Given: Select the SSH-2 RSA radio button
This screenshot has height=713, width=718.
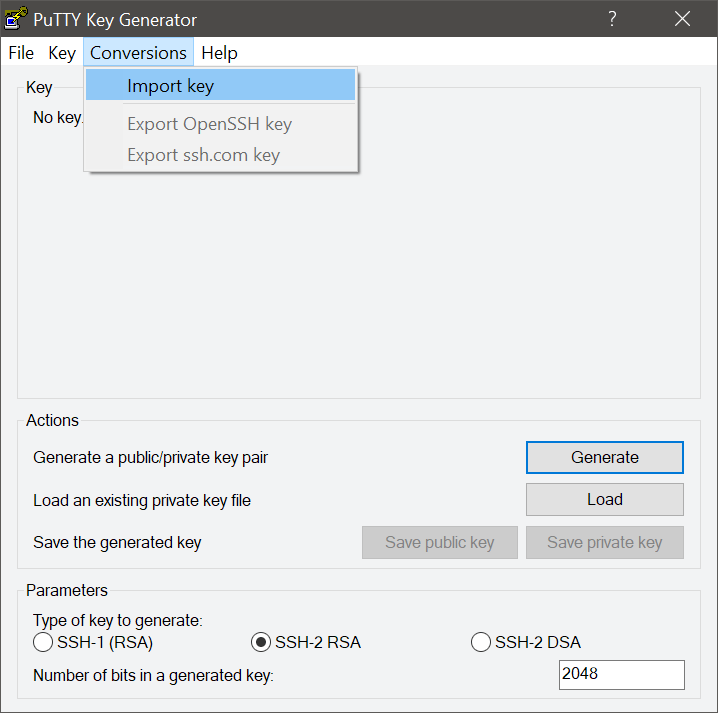Looking at the screenshot, I should (x=261, y=642).
